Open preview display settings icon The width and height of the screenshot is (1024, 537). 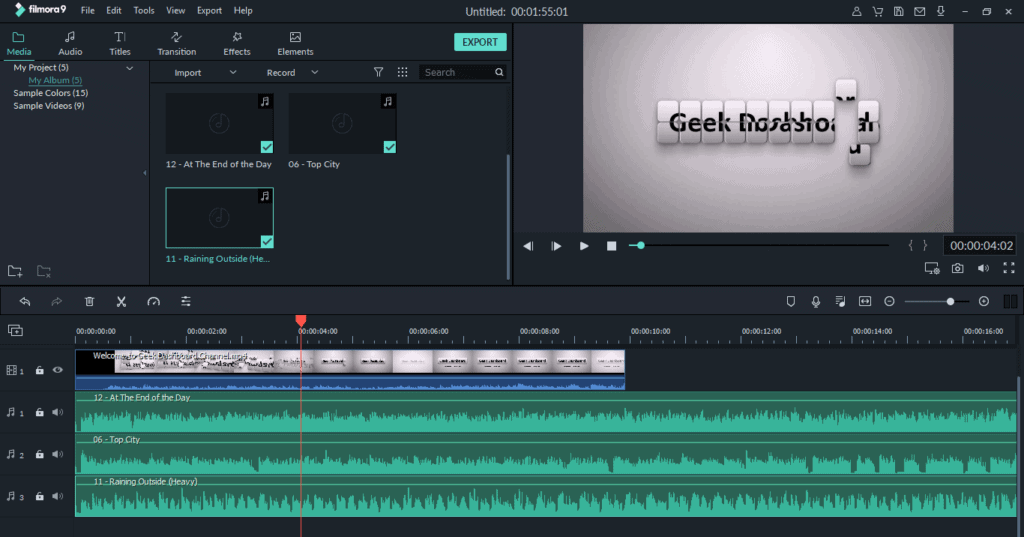click(932, 268)
